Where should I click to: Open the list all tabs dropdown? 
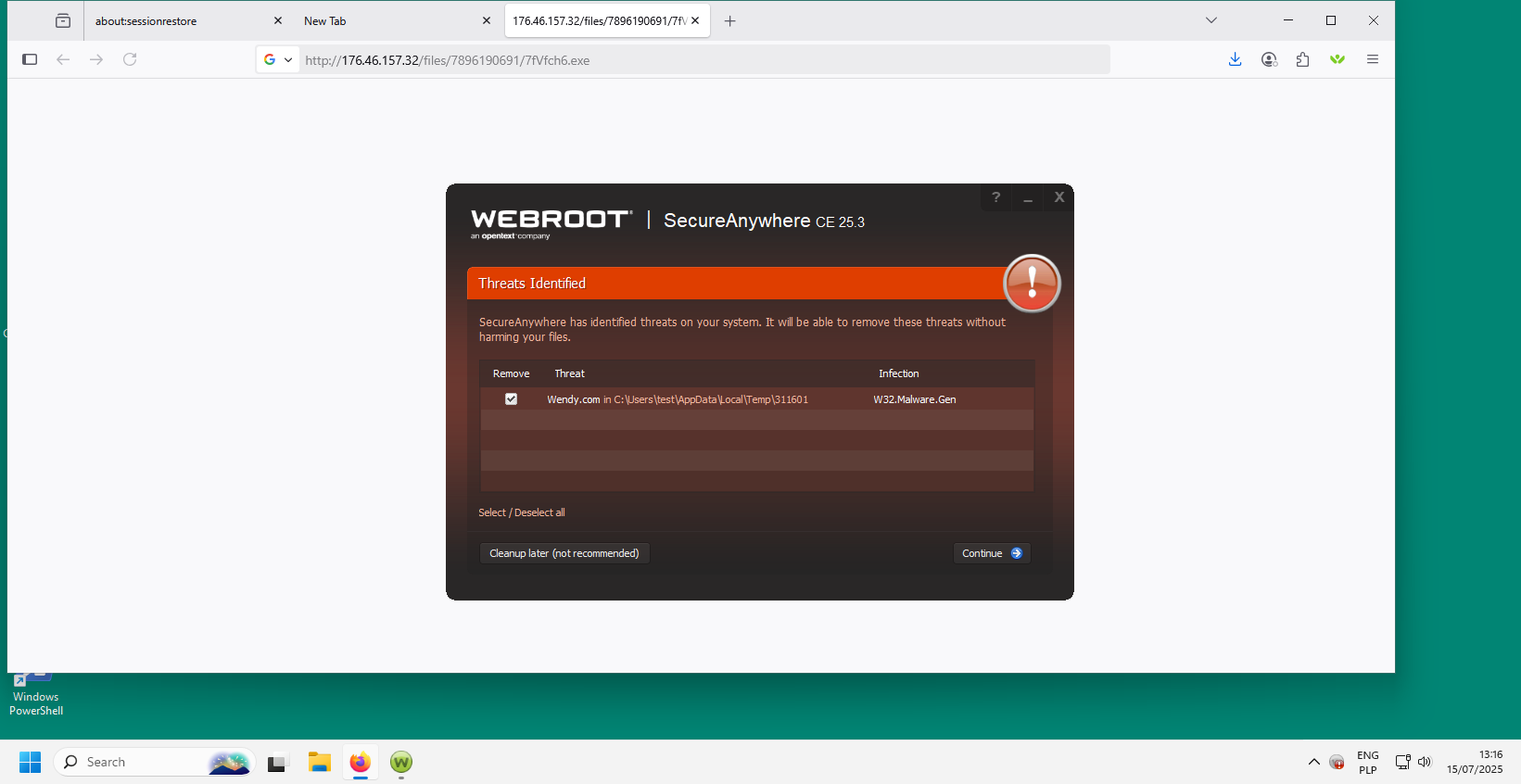(x=1210, y=20)
